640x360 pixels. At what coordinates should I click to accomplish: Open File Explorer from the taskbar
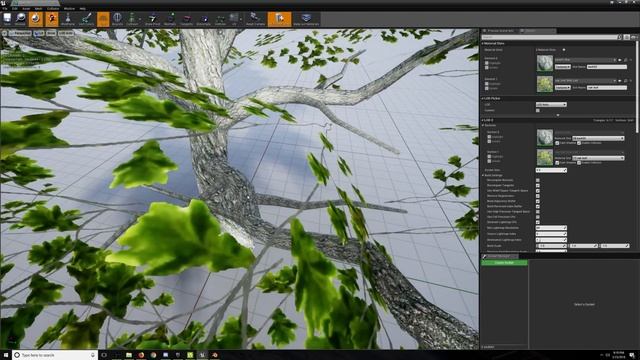(129, 355)
